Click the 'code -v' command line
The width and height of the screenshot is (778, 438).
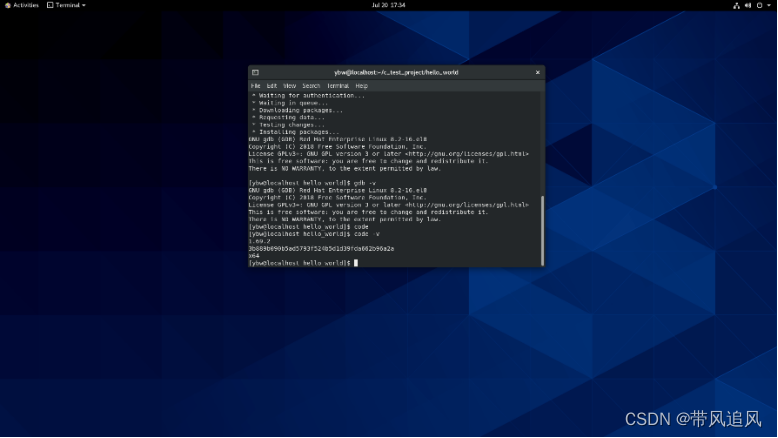[314, 234]
